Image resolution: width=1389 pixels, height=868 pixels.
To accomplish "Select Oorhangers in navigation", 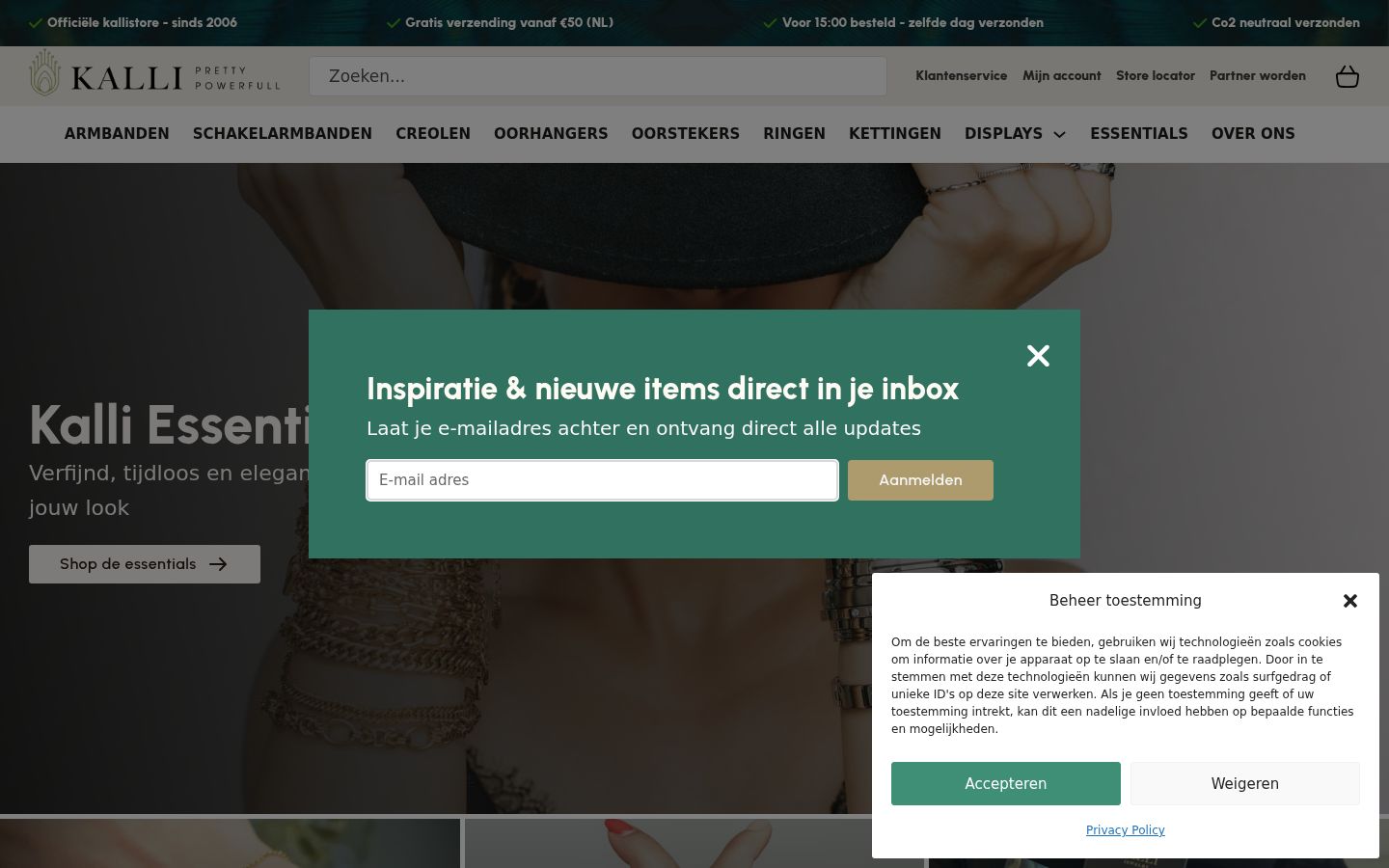I will point(551,134).
